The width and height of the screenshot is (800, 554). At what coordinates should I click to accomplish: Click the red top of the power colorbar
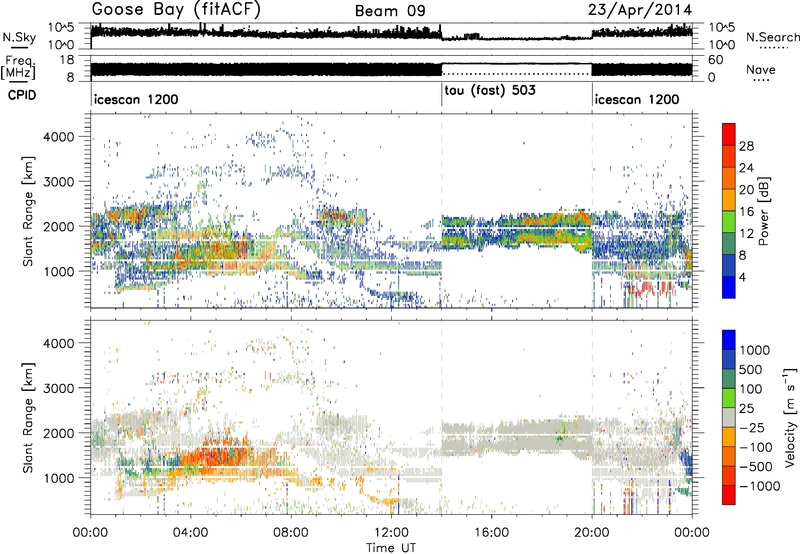729,134
